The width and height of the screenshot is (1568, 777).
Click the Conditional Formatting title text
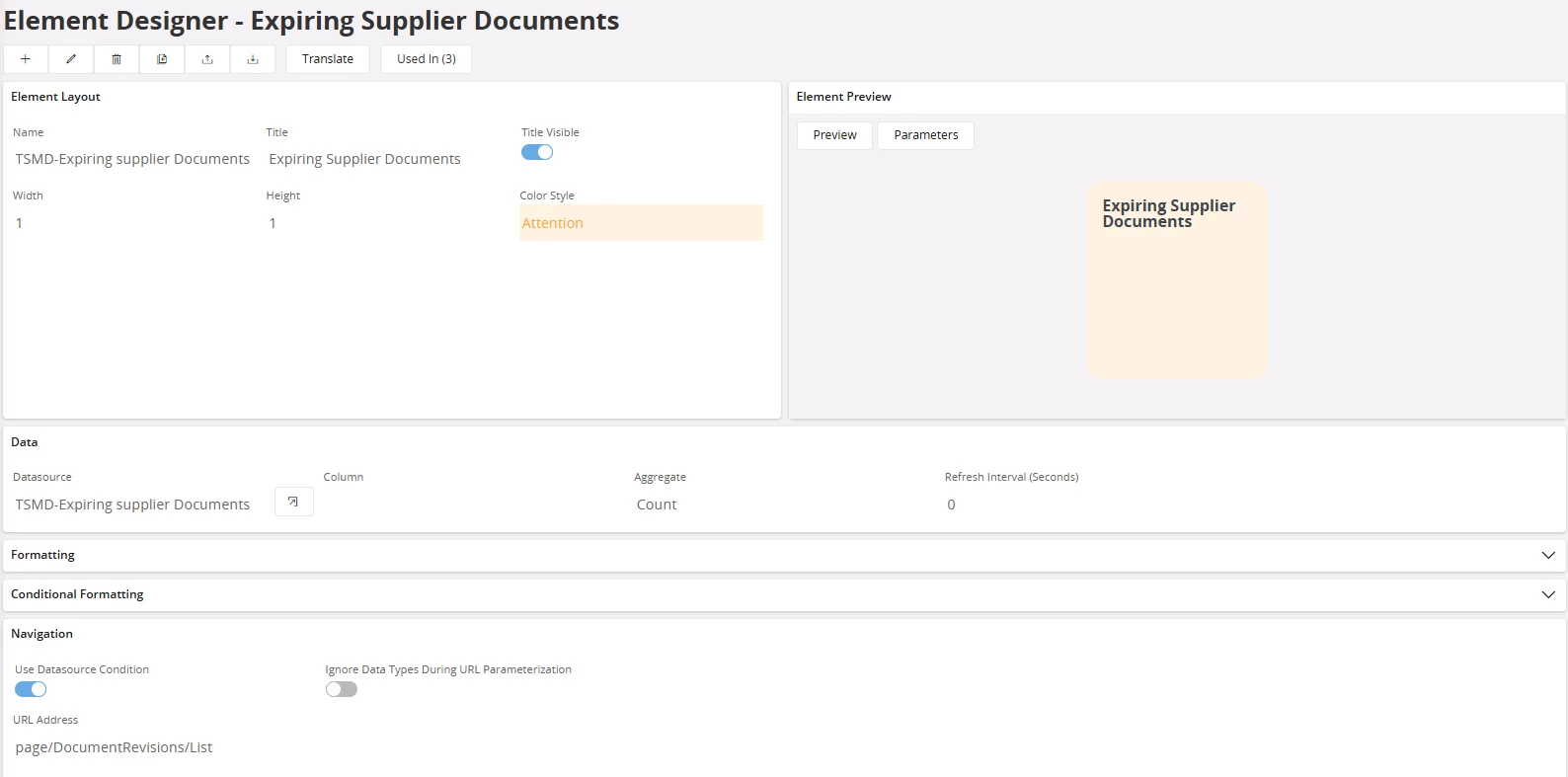click(x=77, y=594)
